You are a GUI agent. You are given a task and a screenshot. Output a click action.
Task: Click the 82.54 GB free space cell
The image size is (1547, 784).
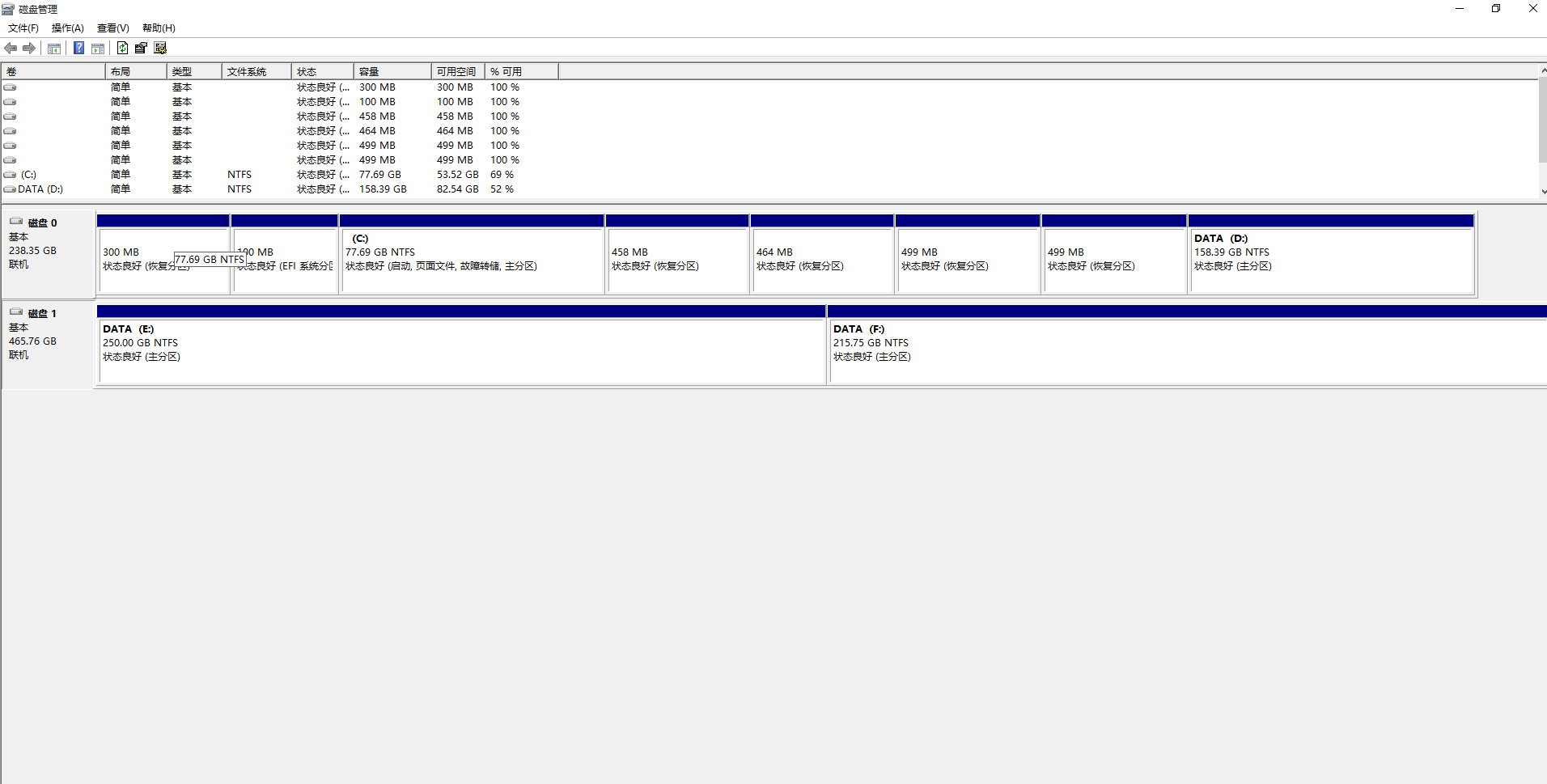(x=458, y=189)
